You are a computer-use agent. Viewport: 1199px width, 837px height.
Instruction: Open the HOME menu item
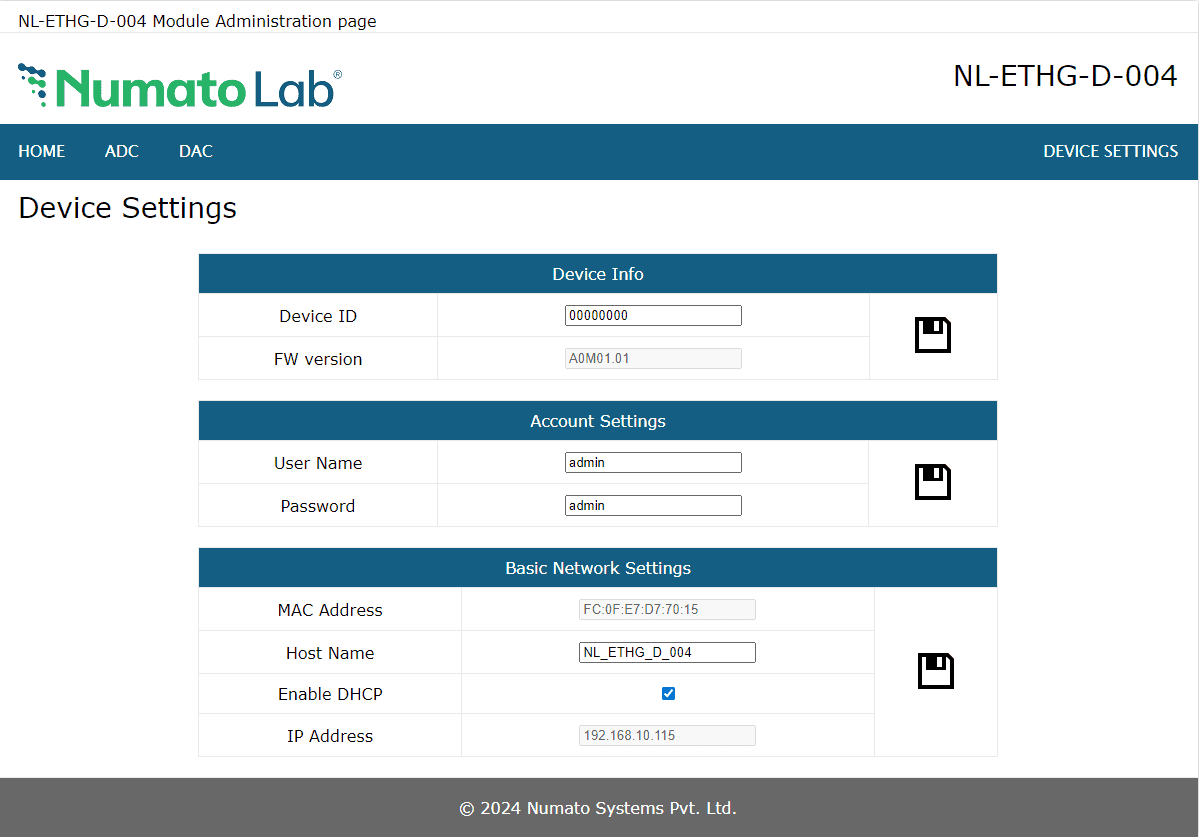[x=42, y=151]
